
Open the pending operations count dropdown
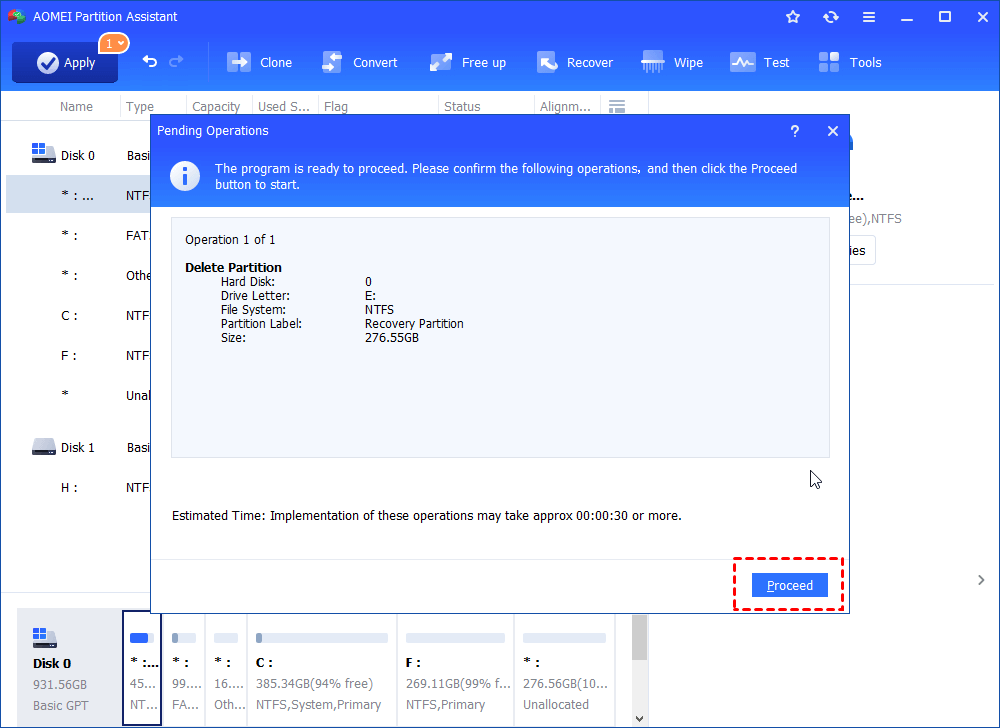point(114,43)
